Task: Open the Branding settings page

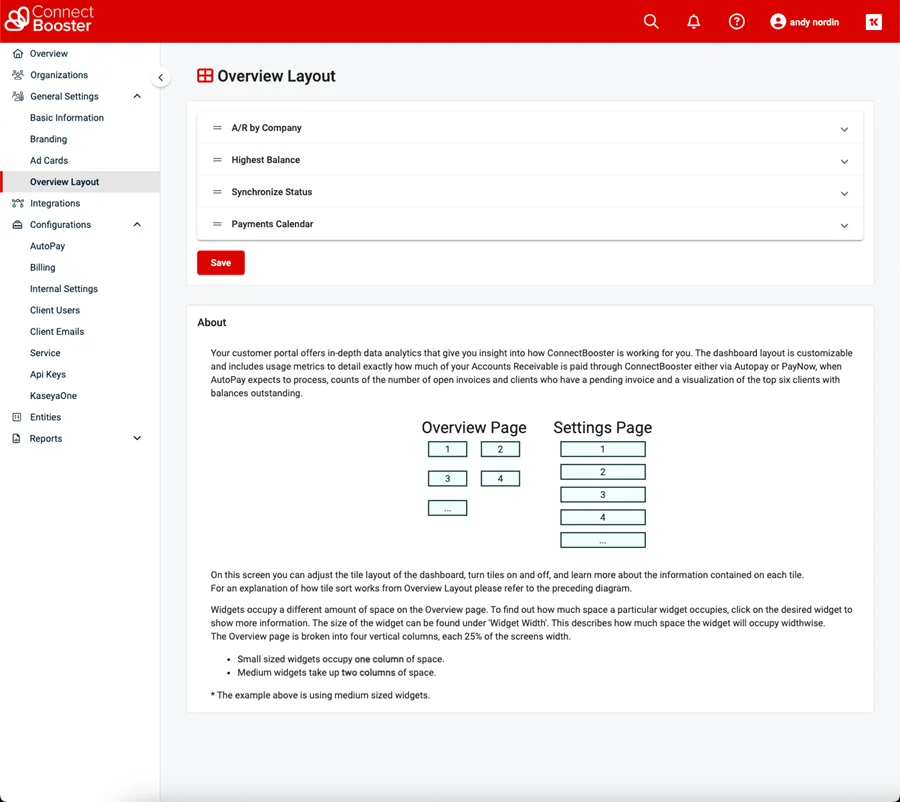Action: pyautogui.click(x=48, y=139)
